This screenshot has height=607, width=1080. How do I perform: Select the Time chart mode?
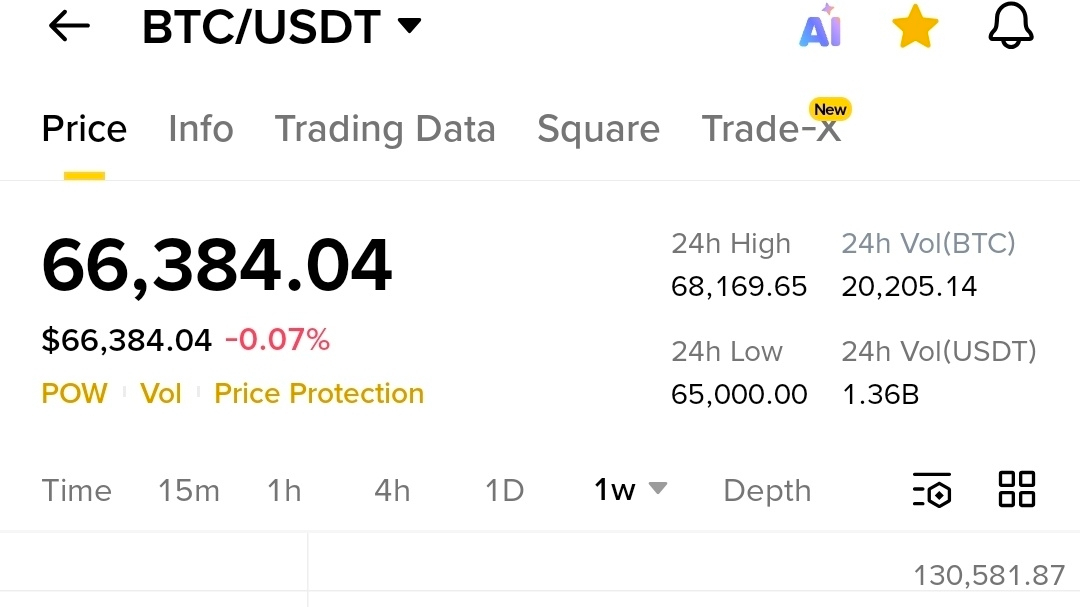[76, 491]
